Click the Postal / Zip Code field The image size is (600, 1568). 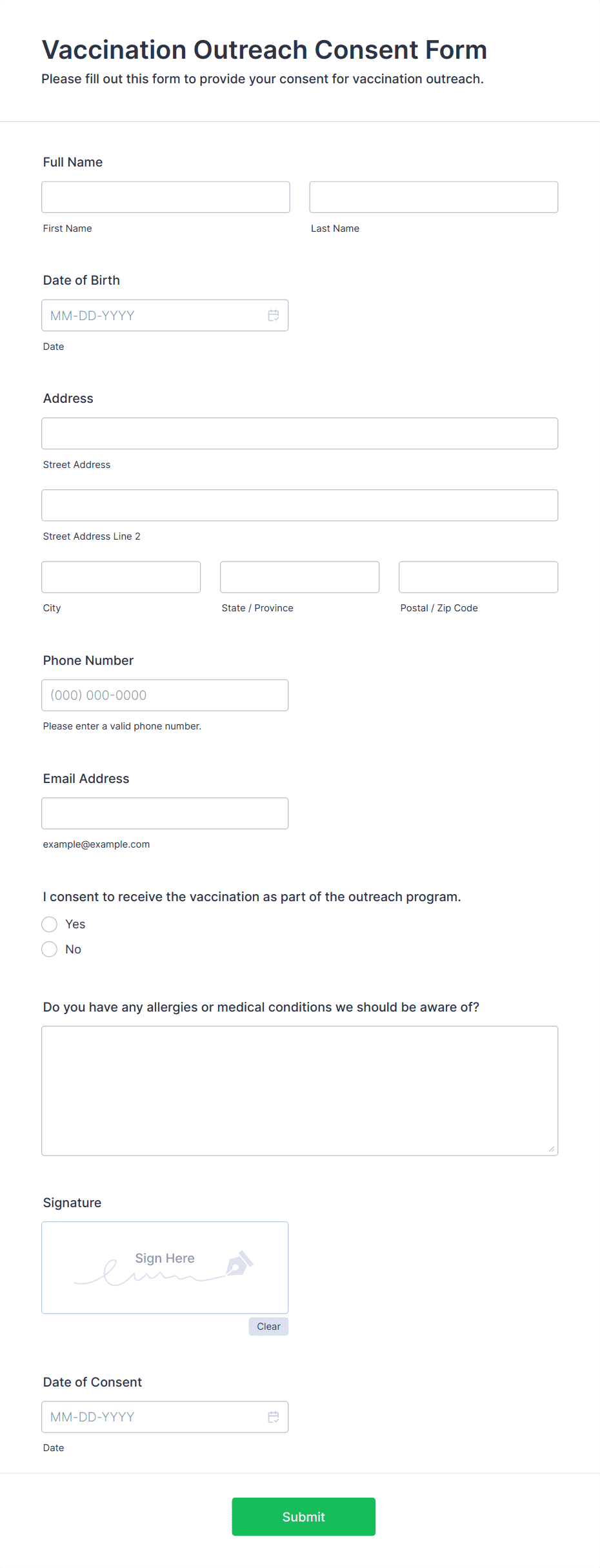pyautogui.click(x=478, y=576)
